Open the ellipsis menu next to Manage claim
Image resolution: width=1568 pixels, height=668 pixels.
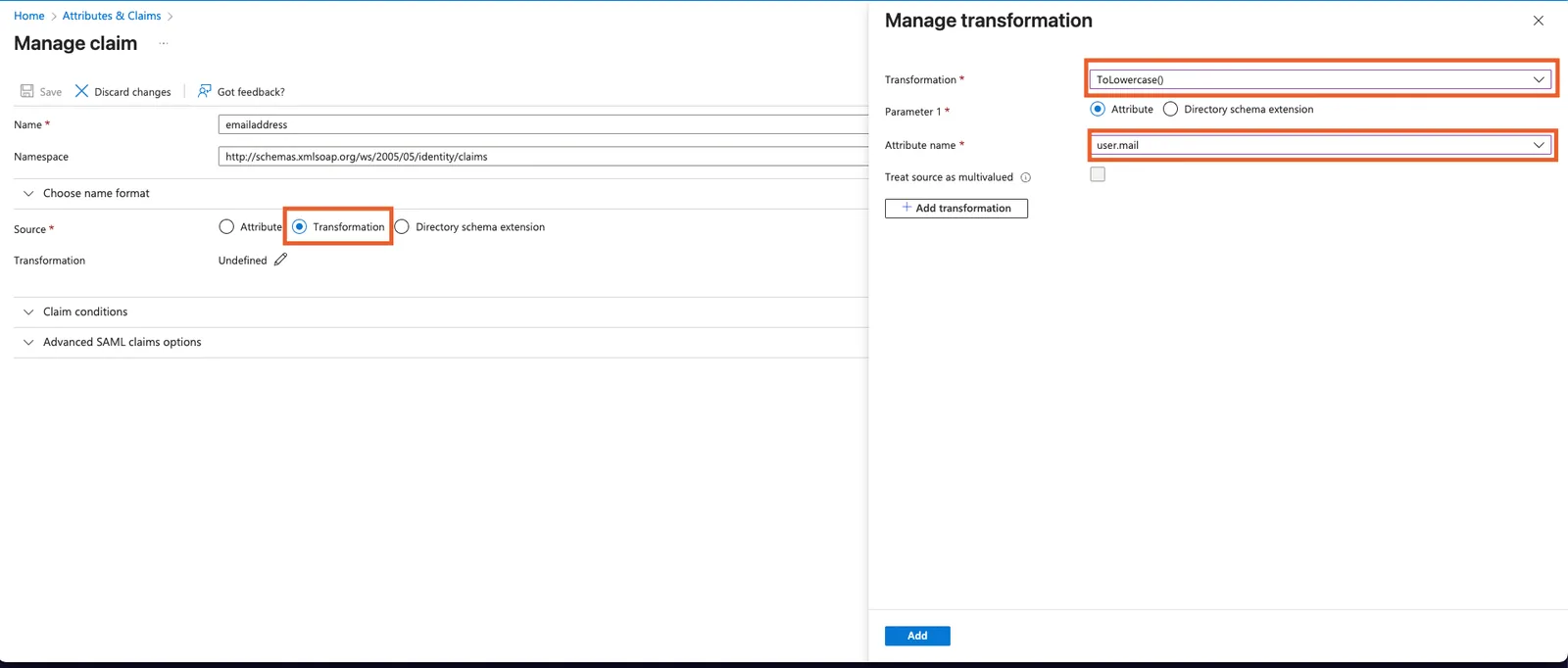164,43
